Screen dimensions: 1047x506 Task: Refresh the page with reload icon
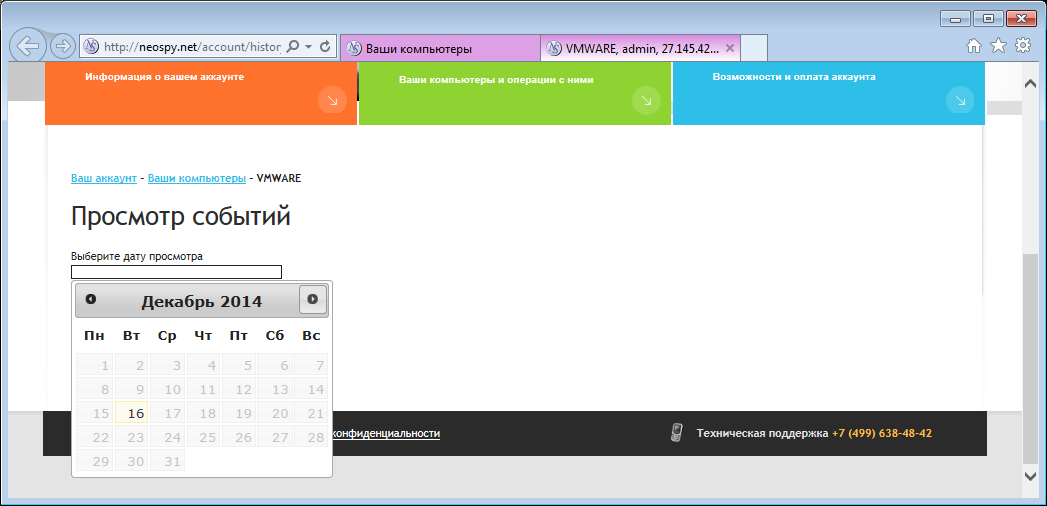pos(325,47)
